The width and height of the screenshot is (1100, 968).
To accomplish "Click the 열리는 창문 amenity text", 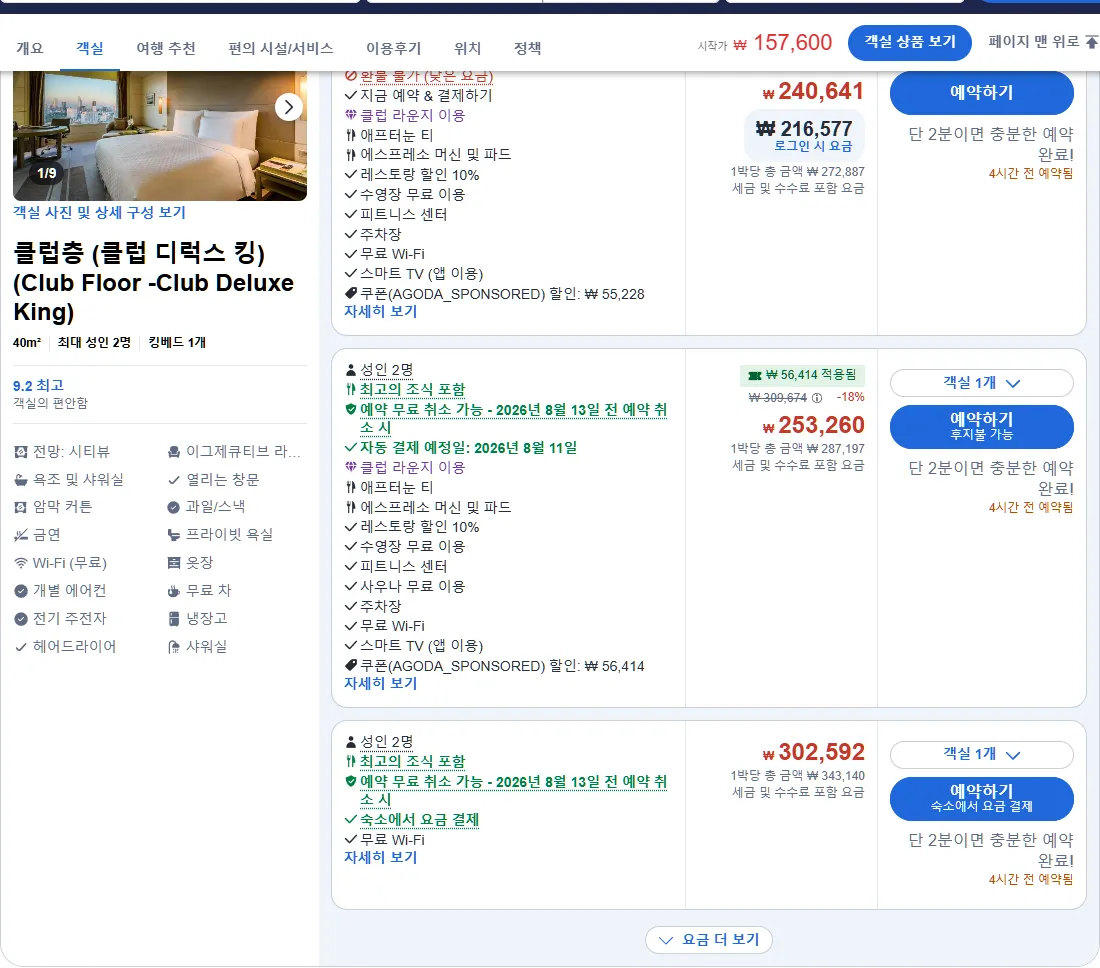I will tap(222, 480).
